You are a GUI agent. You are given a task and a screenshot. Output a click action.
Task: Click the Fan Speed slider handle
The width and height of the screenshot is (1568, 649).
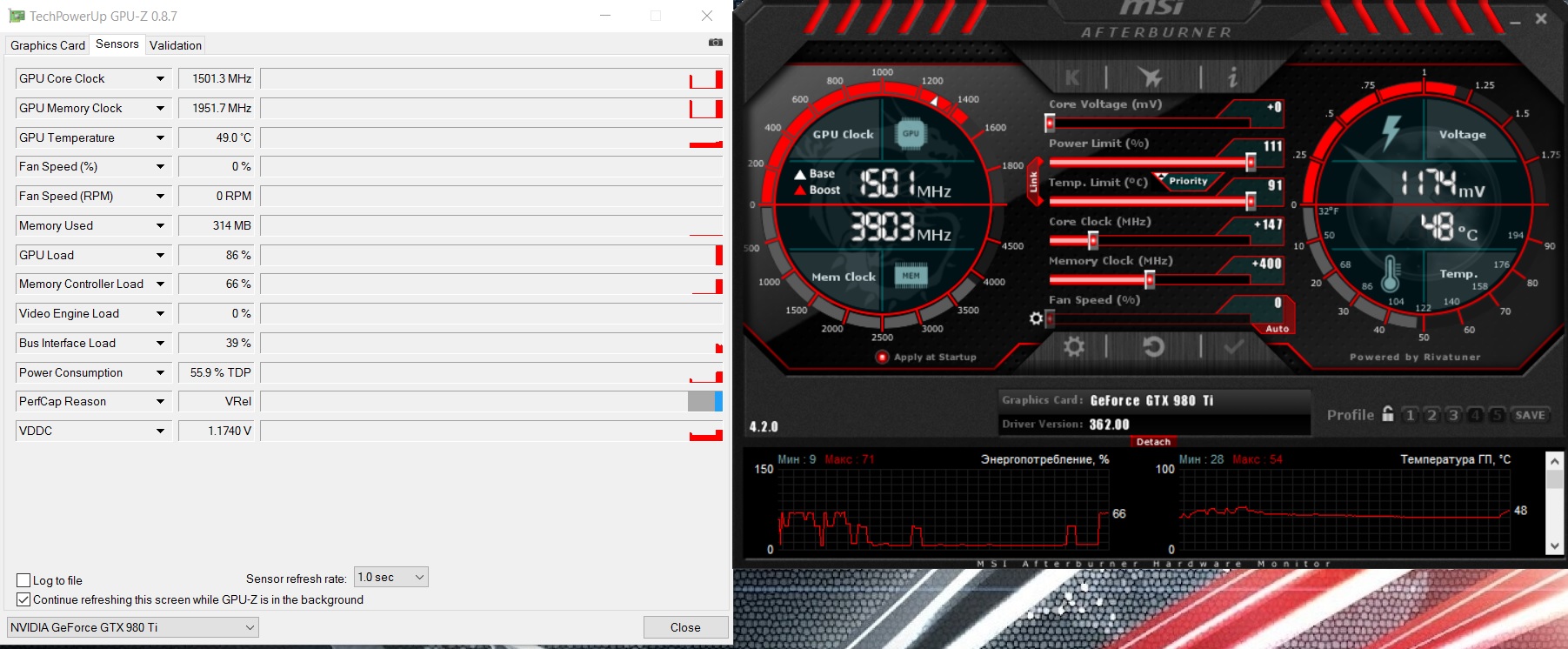tap(1050, 318)
